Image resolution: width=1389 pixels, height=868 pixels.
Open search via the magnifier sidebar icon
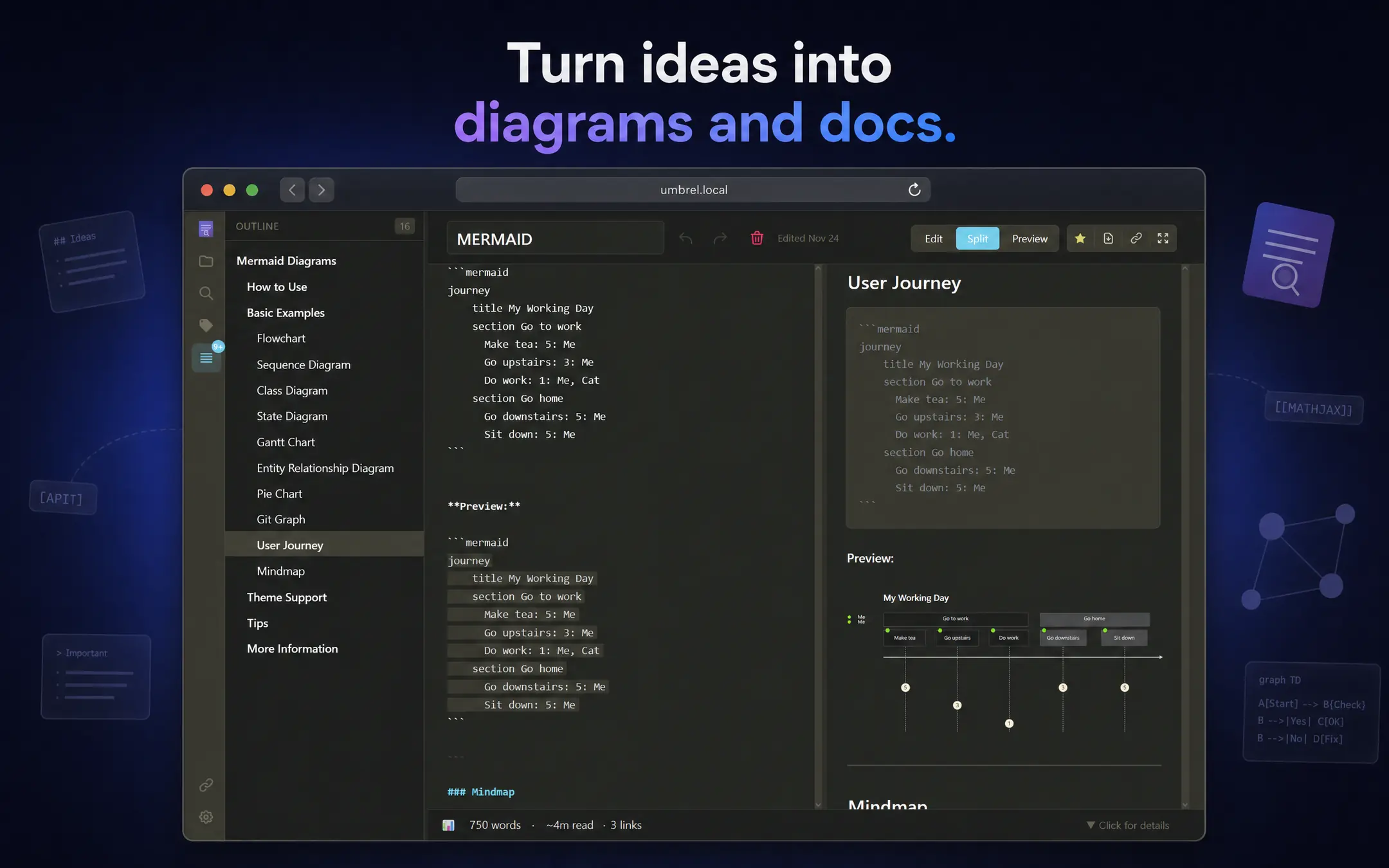[206, 293]
